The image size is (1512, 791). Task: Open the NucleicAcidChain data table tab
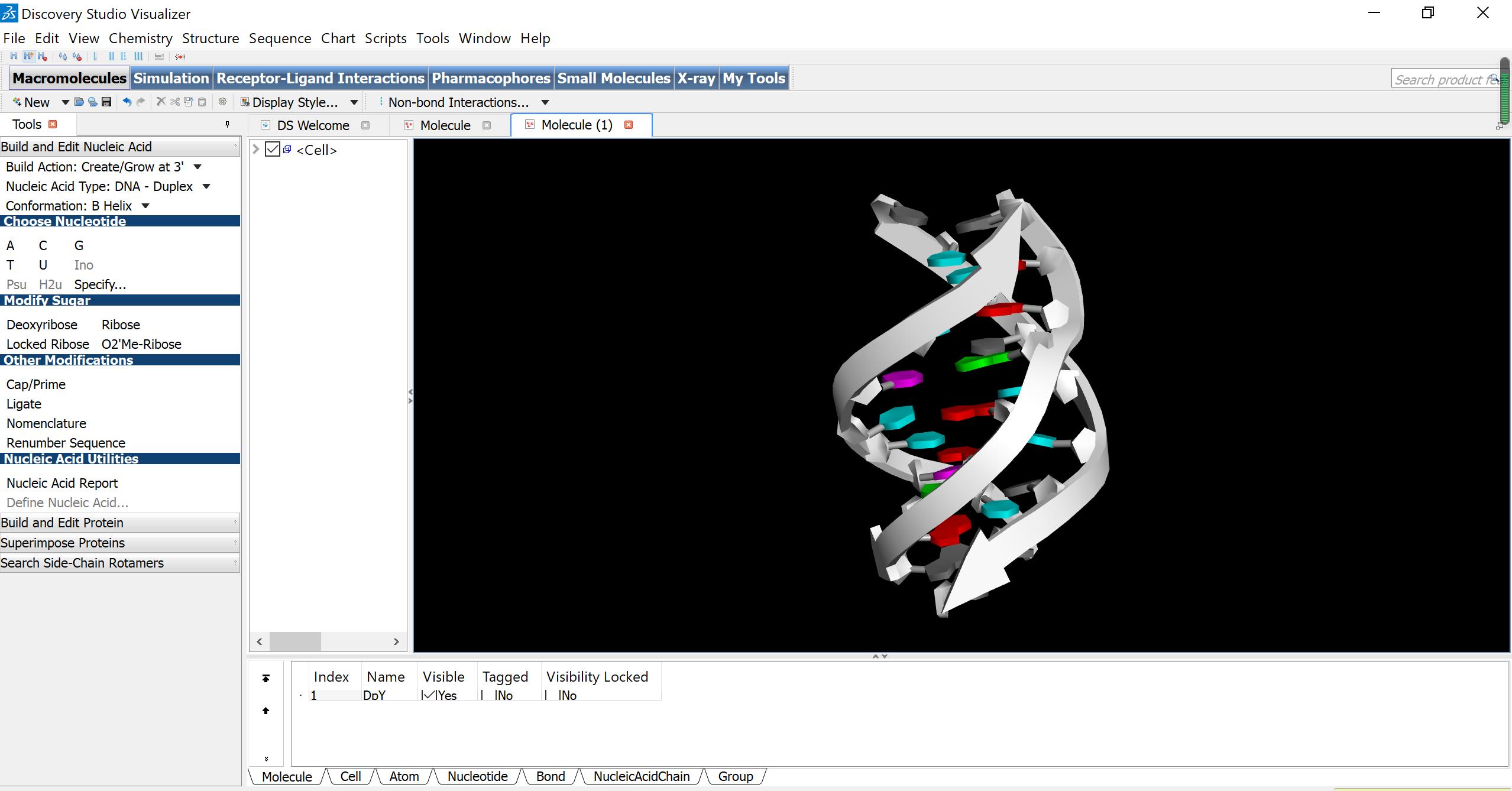pyautogui.click(x=641, y=776)
